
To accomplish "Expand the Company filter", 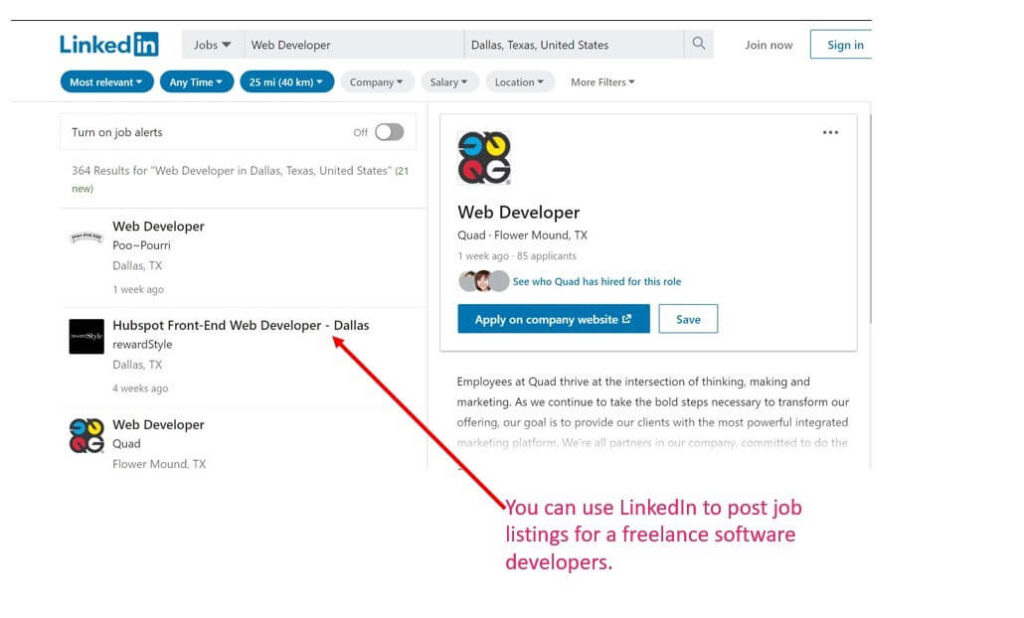I will [x=377, y=82].
